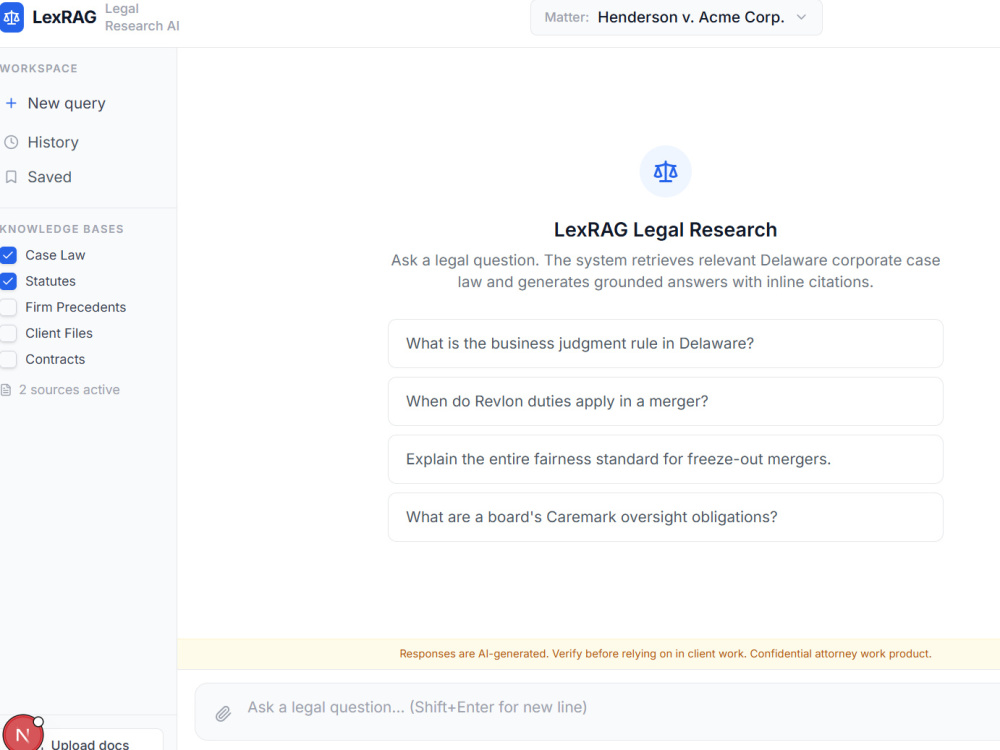The image size is (1000, 750).
Task: Open the History section
Action: tap(53, 142)
